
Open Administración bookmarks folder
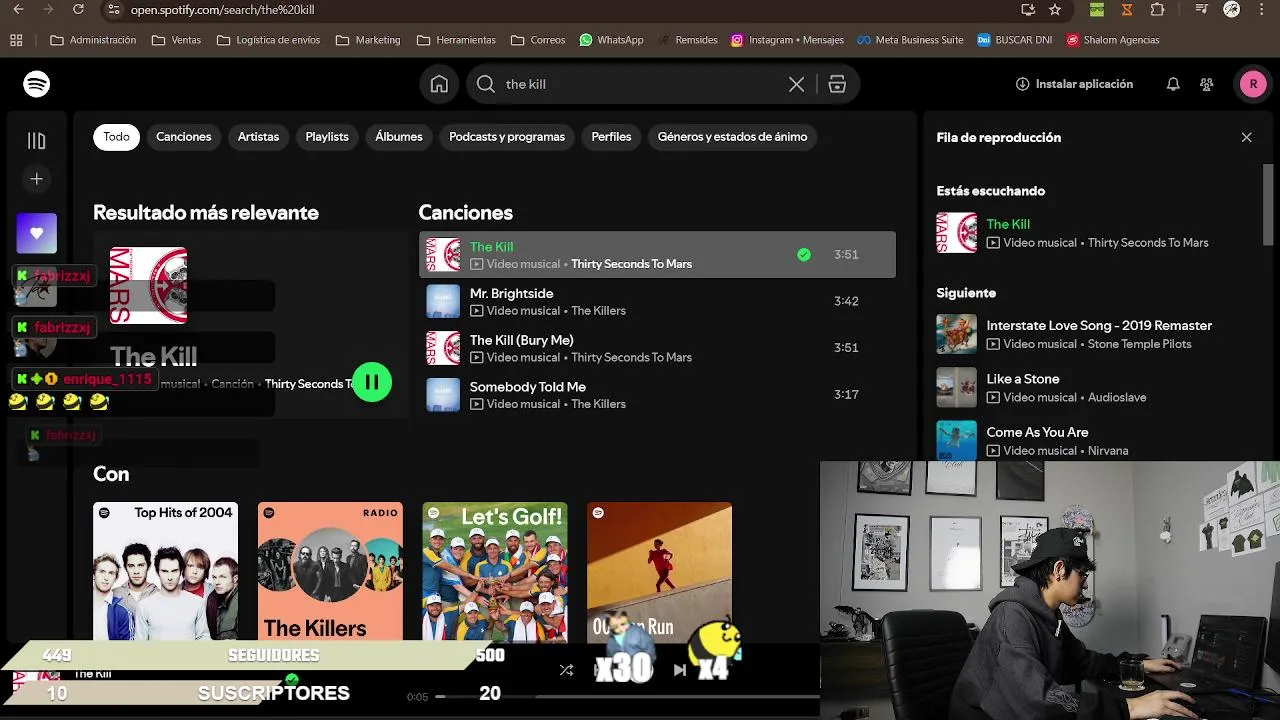click(x=93, y=40)
